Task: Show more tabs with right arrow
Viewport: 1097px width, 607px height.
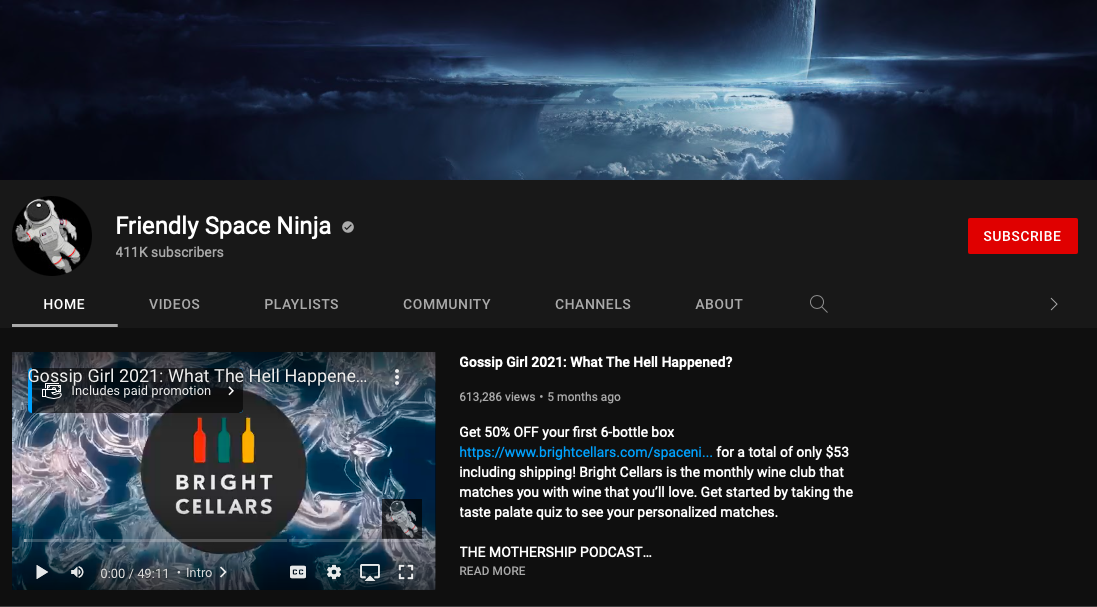Action: 1054,304
